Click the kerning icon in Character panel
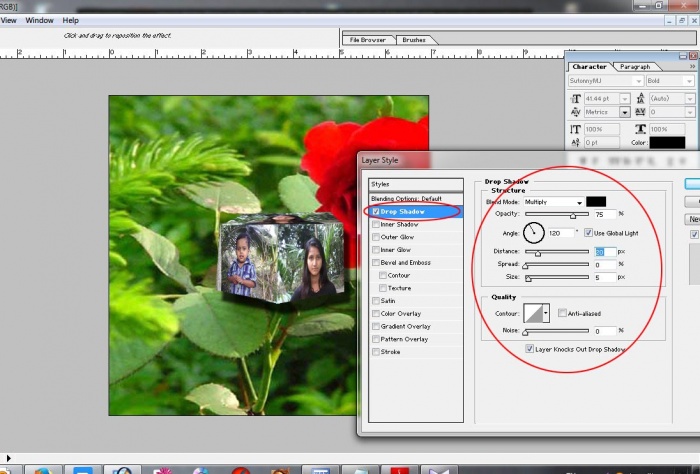The width and height of the screenshot is (700, 474). [x=576, y=113]
